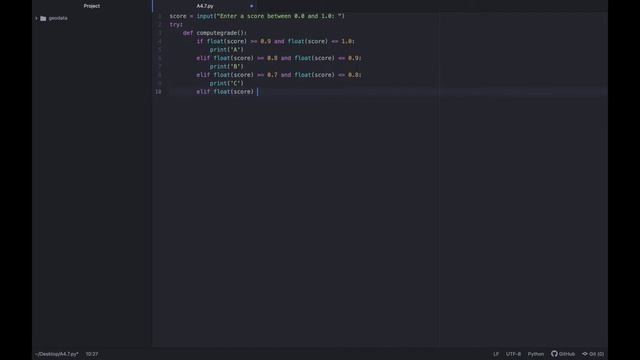Click the GitHub octocat icon in status bar
Screen dimensions: 640x360
coord(554,354)
